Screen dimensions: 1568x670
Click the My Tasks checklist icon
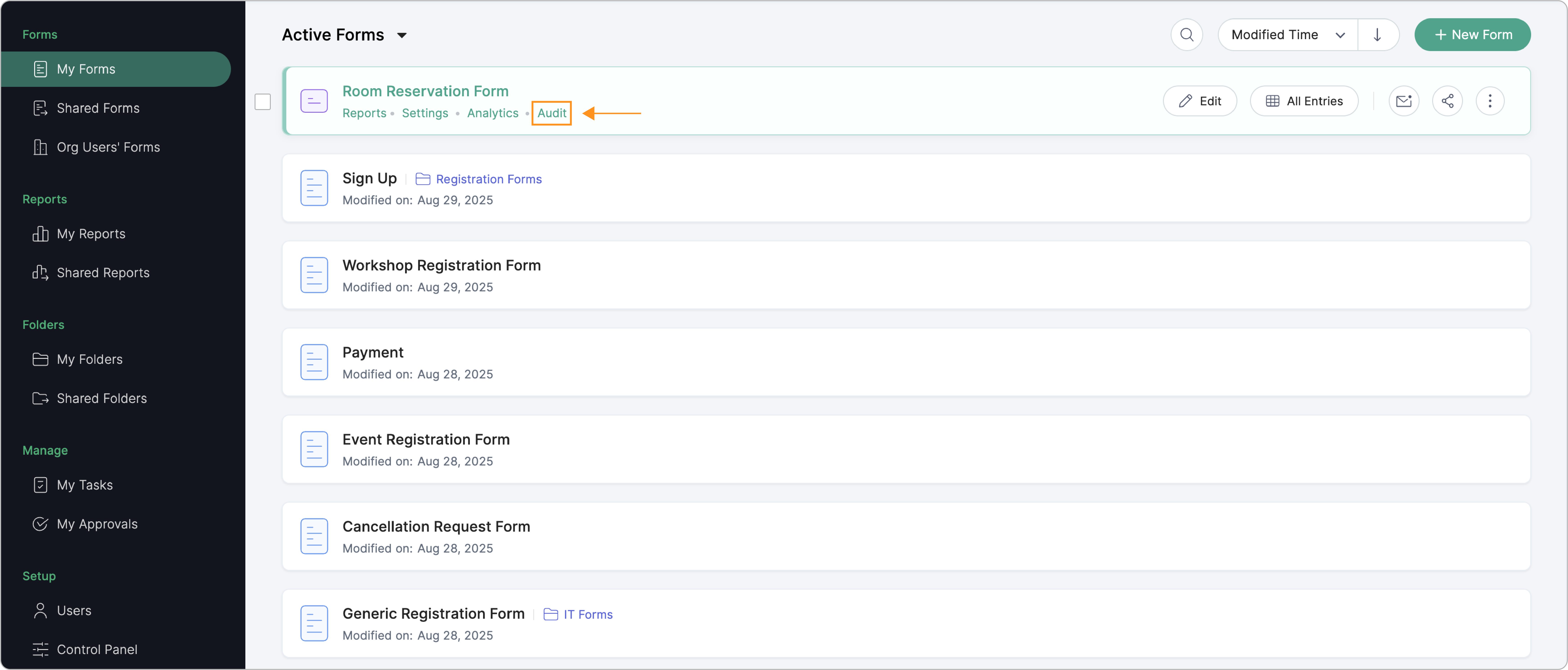tap(40, 485)
